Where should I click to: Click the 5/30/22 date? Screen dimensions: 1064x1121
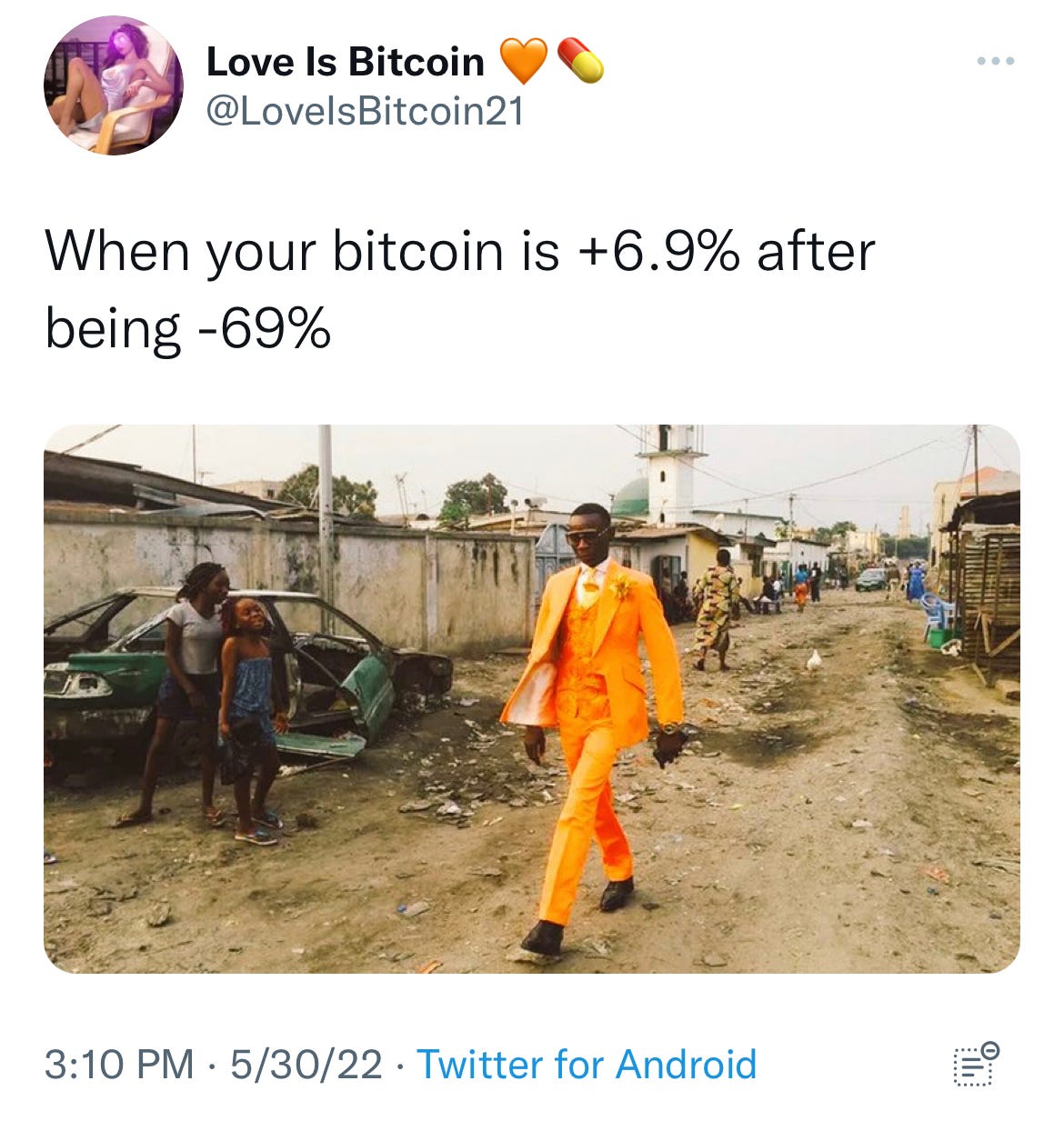tap(306, 1064)
